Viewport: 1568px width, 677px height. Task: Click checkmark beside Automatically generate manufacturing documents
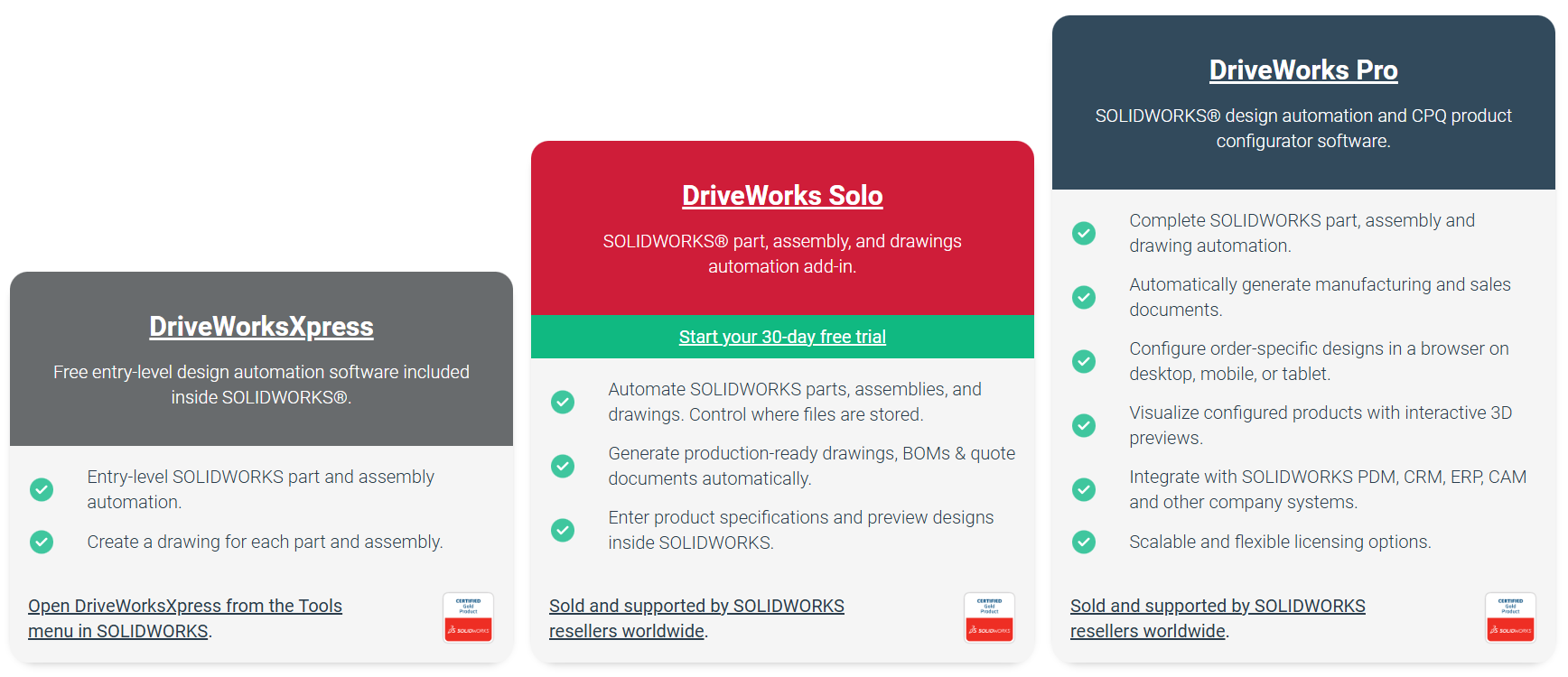click(1084, 297)
